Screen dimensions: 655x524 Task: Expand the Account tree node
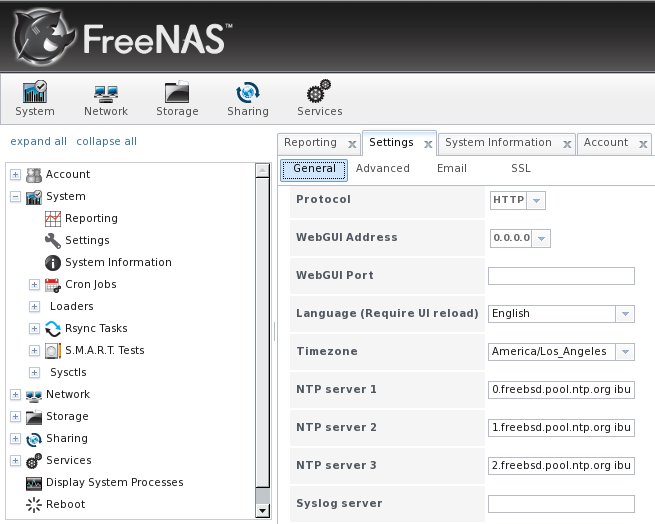pos(15,174)
